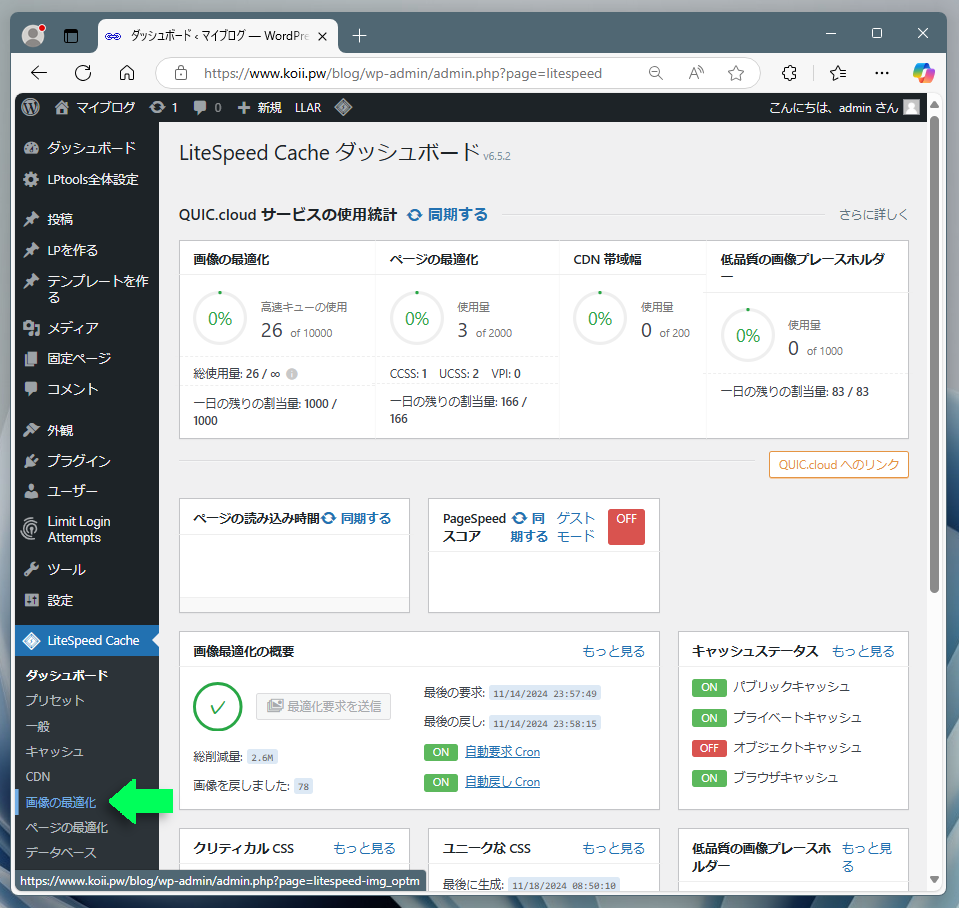Viewport: 959px width, 908px height.
Task: Click the sync icon beside ページの読み込み時間
Action: 329,518
